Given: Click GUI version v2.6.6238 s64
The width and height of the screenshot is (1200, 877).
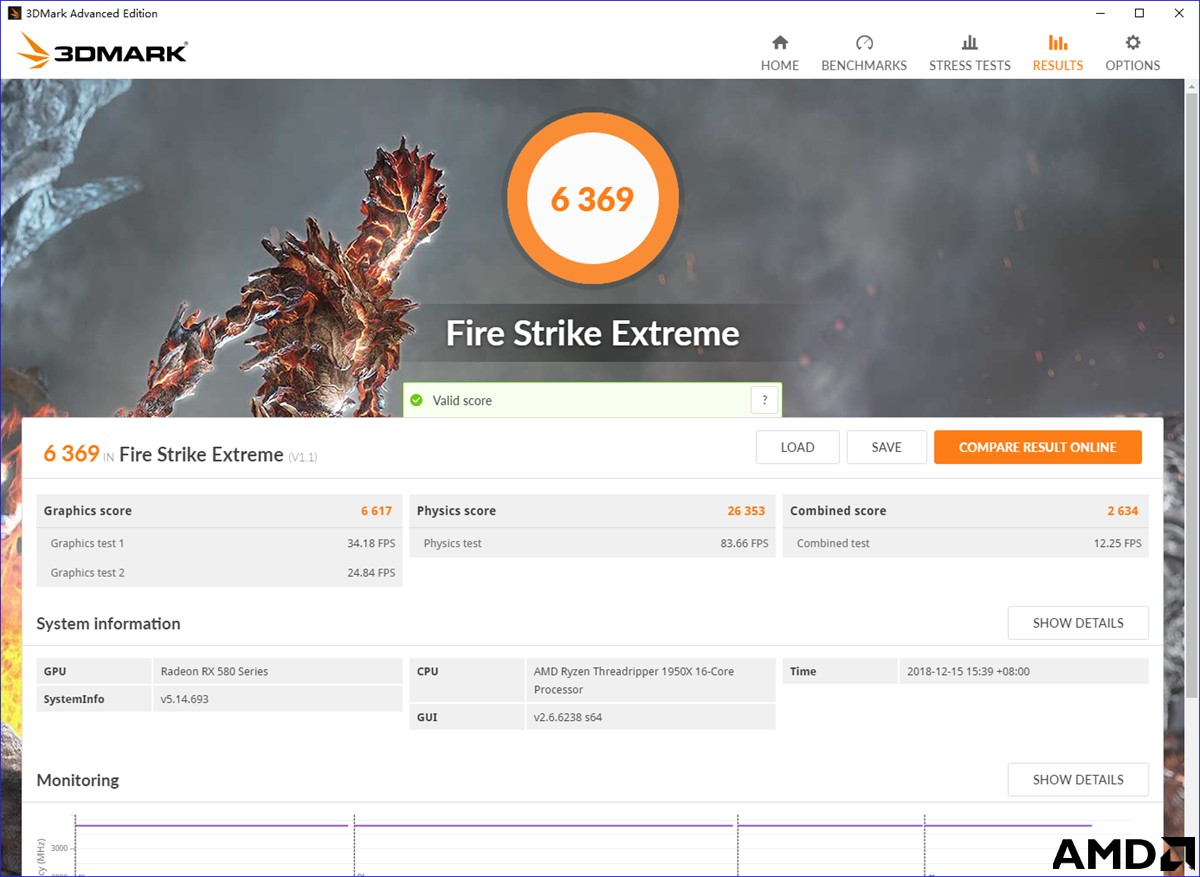Looking at the screenshot, I should (568, 717).
